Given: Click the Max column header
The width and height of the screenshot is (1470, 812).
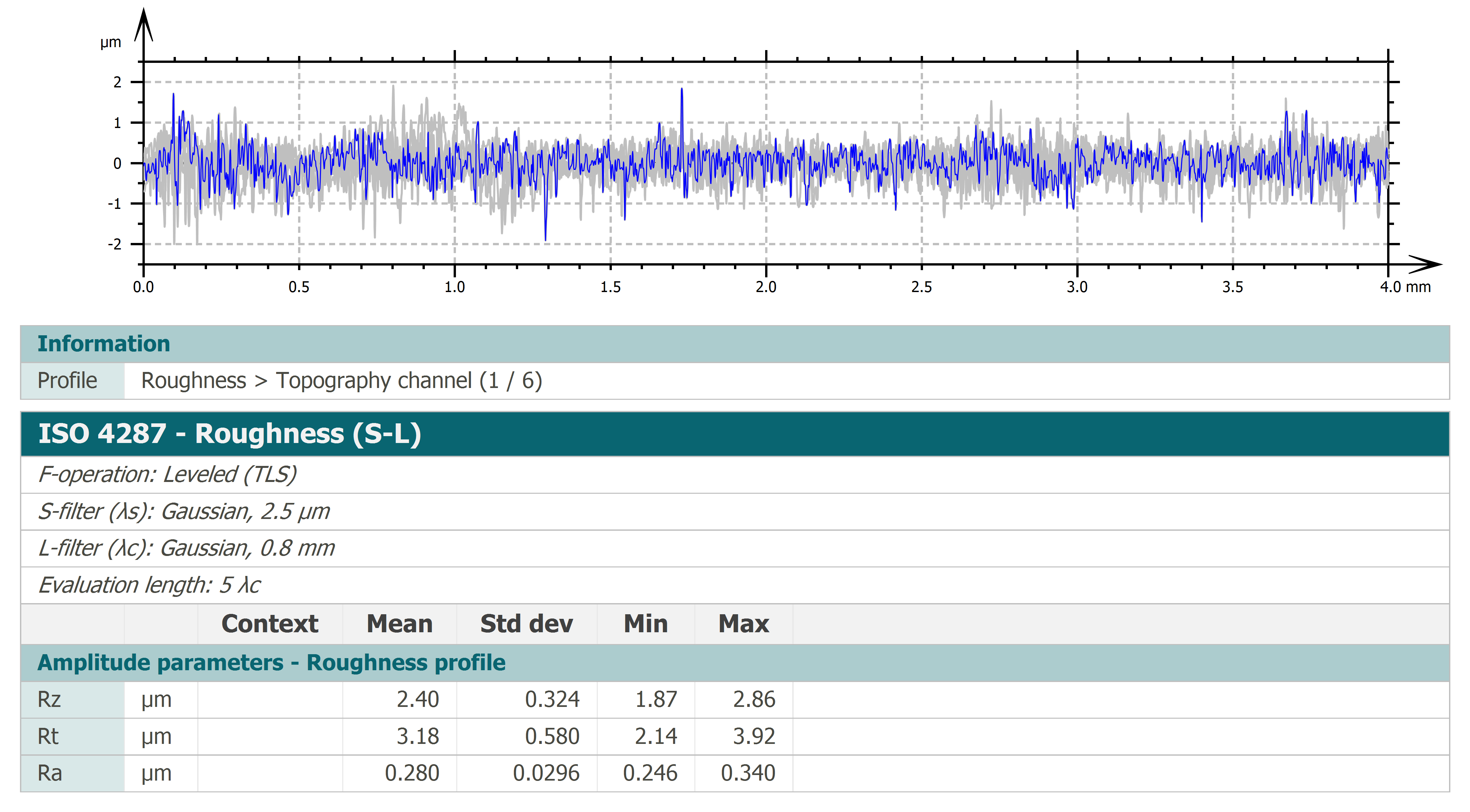Looking at the screenshot, I should (x=744, y=624).
